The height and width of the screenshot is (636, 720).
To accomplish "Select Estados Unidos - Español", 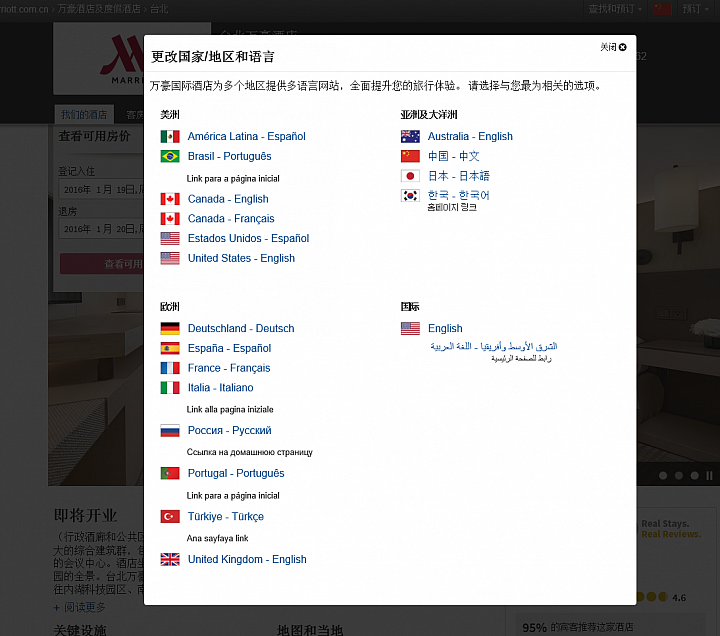I will [x=248, y=238].
